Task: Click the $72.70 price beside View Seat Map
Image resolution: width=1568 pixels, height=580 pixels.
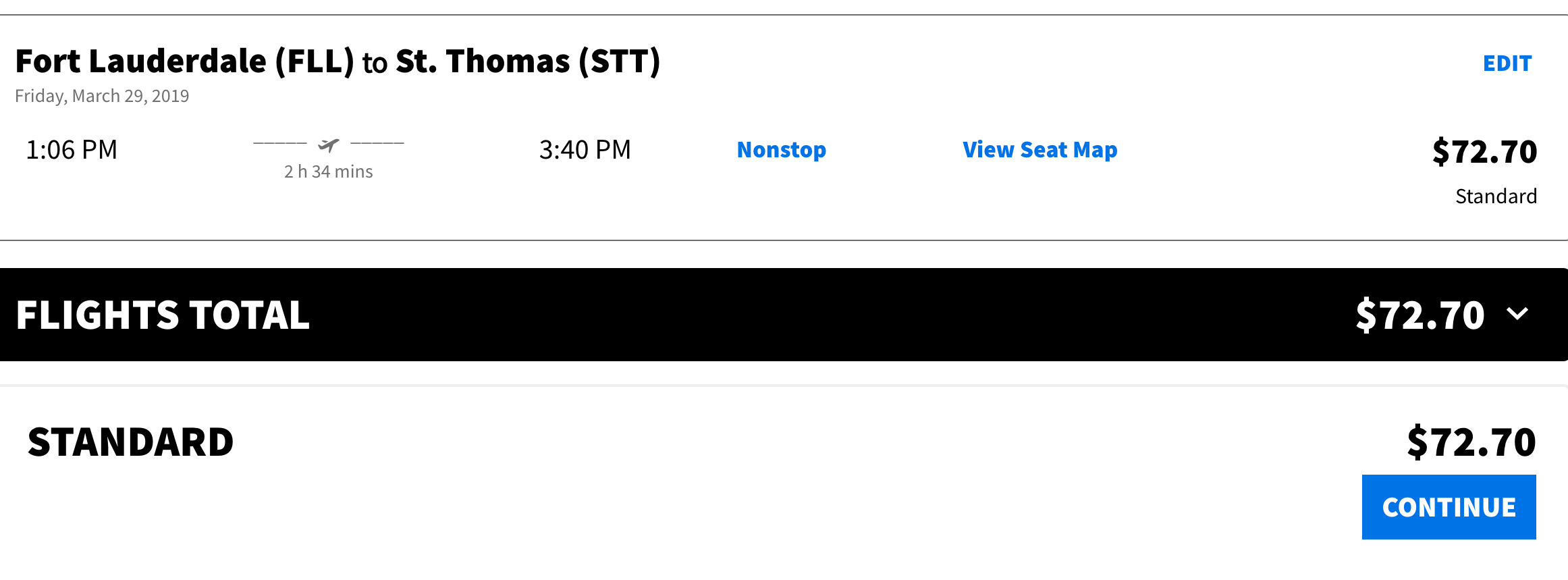Action: click(x=1485, y=151)
